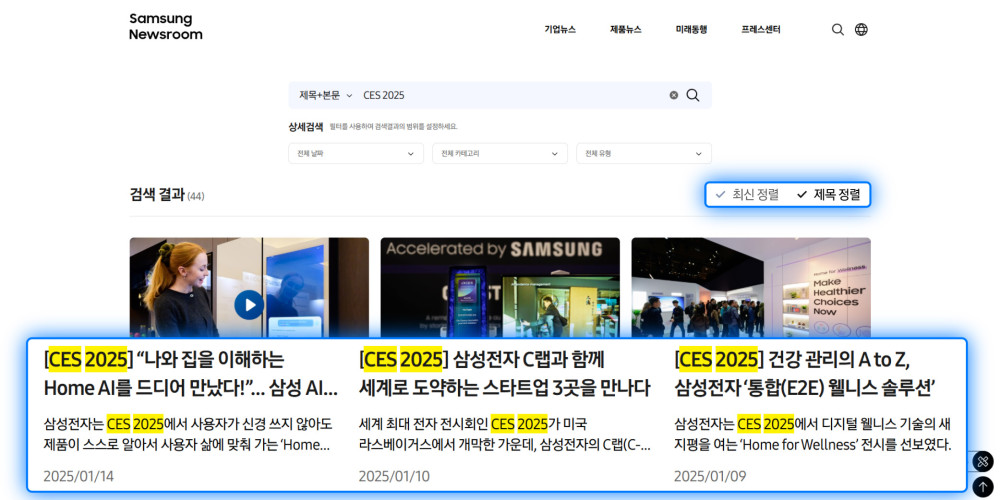Screen dimensions: 1000x500
Task: Click the scroll-to-top arrow button
Action: click(x=982, y=487)
